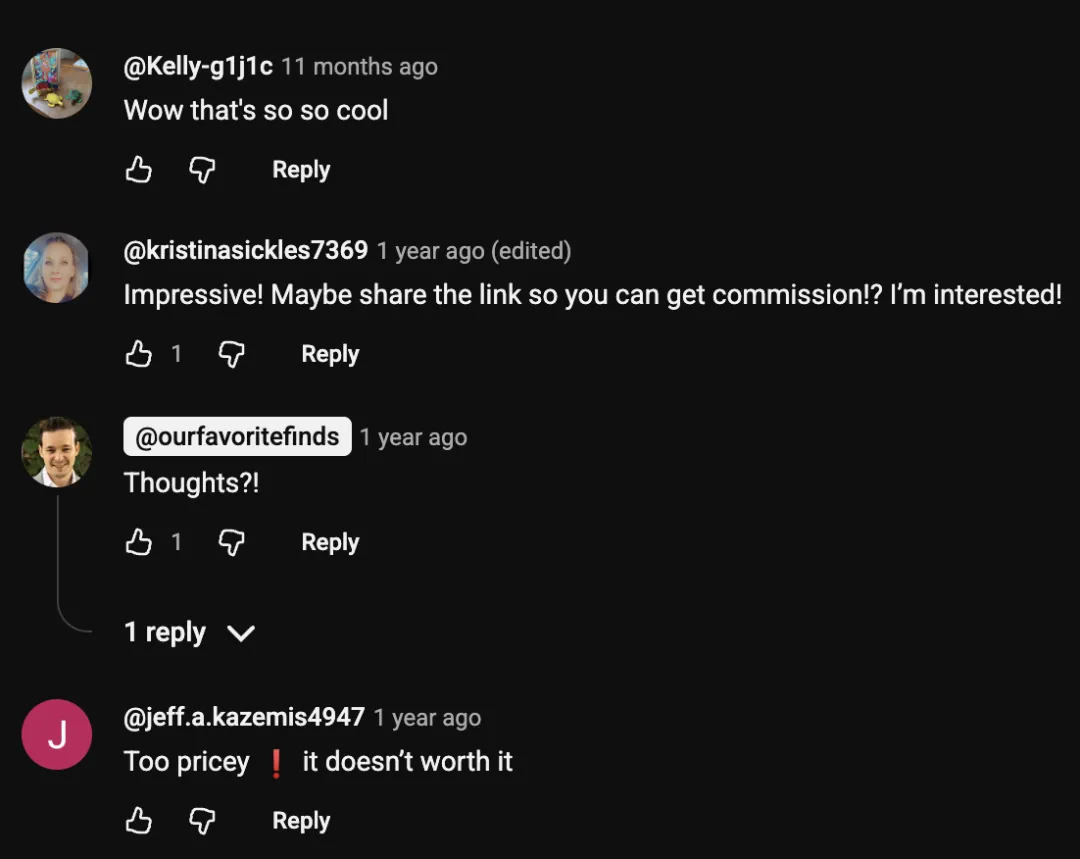This screenshot has height=859, width=1080.
Task: Click the pink J avatar
Action: 56,734
